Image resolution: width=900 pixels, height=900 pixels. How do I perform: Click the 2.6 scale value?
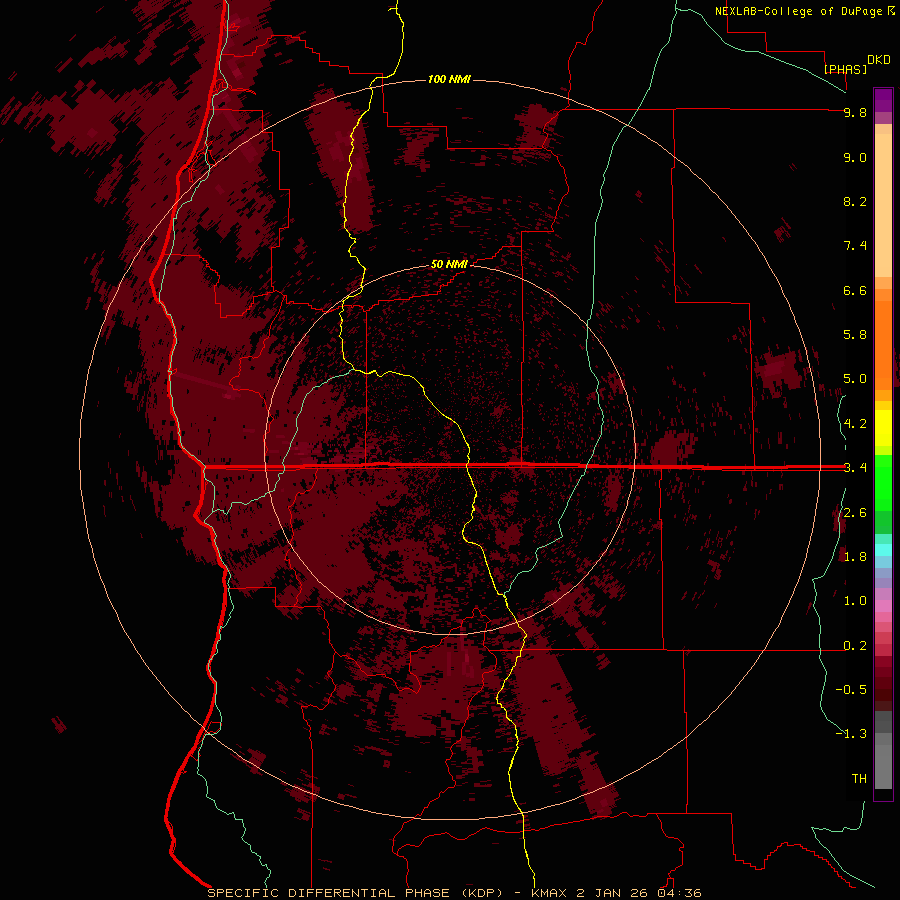855,513
